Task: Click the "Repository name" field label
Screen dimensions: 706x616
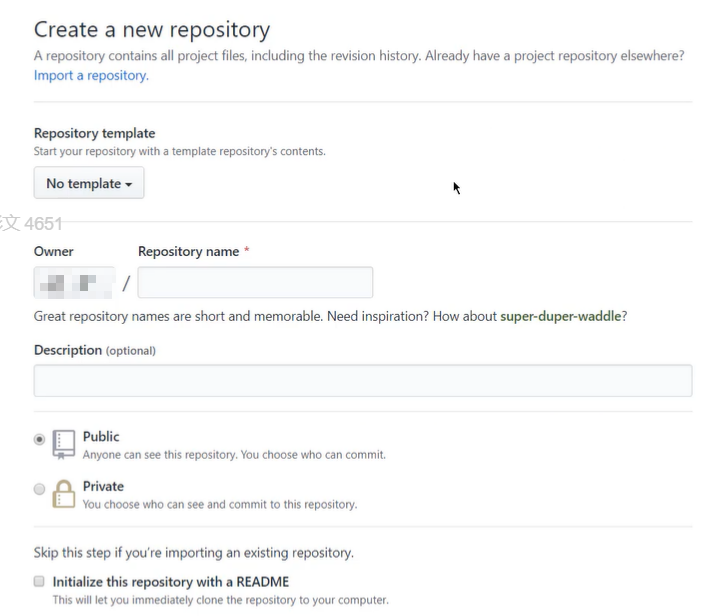Action: (x=188, y=252)
